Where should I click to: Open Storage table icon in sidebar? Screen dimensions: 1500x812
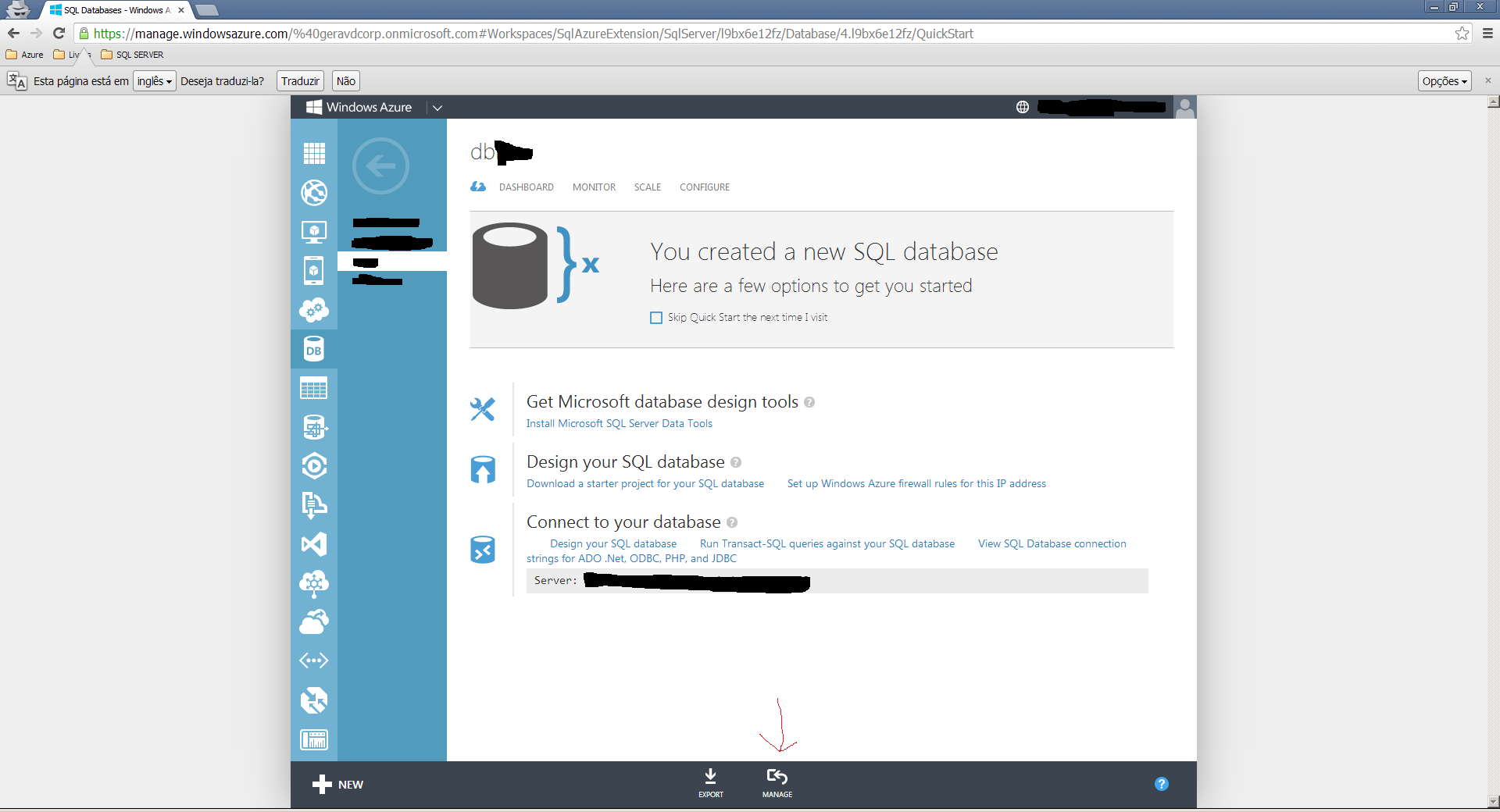pyautogui.click(x=314, y=388)
